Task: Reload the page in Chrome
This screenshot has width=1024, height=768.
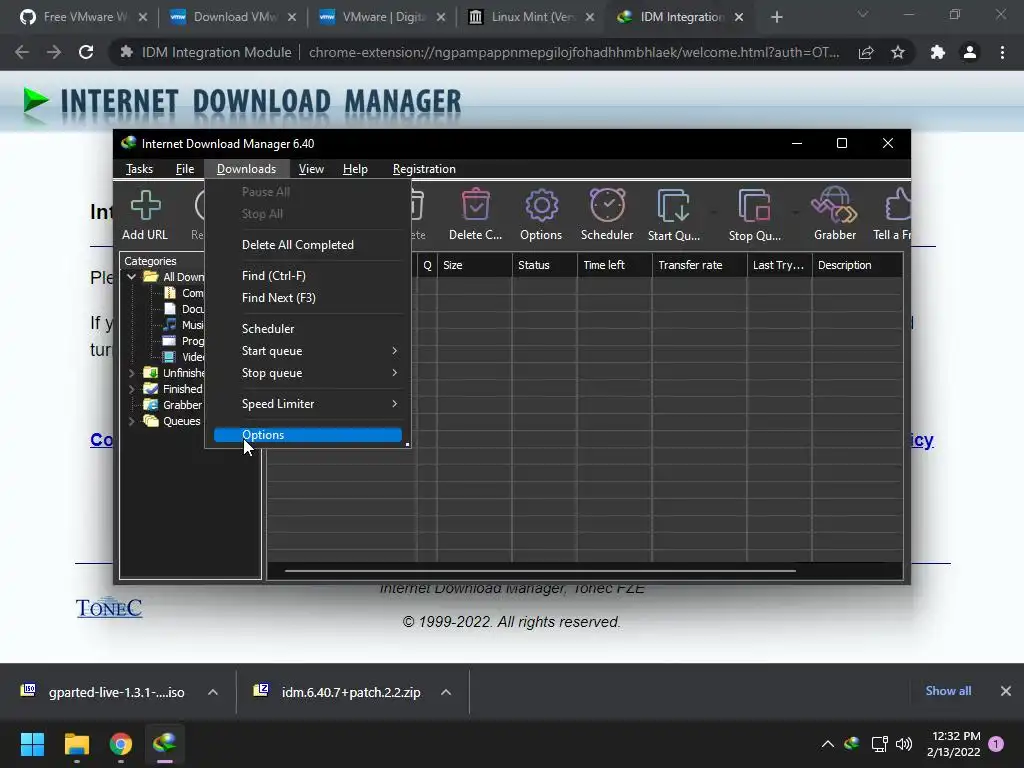Action: coord(86,52)
